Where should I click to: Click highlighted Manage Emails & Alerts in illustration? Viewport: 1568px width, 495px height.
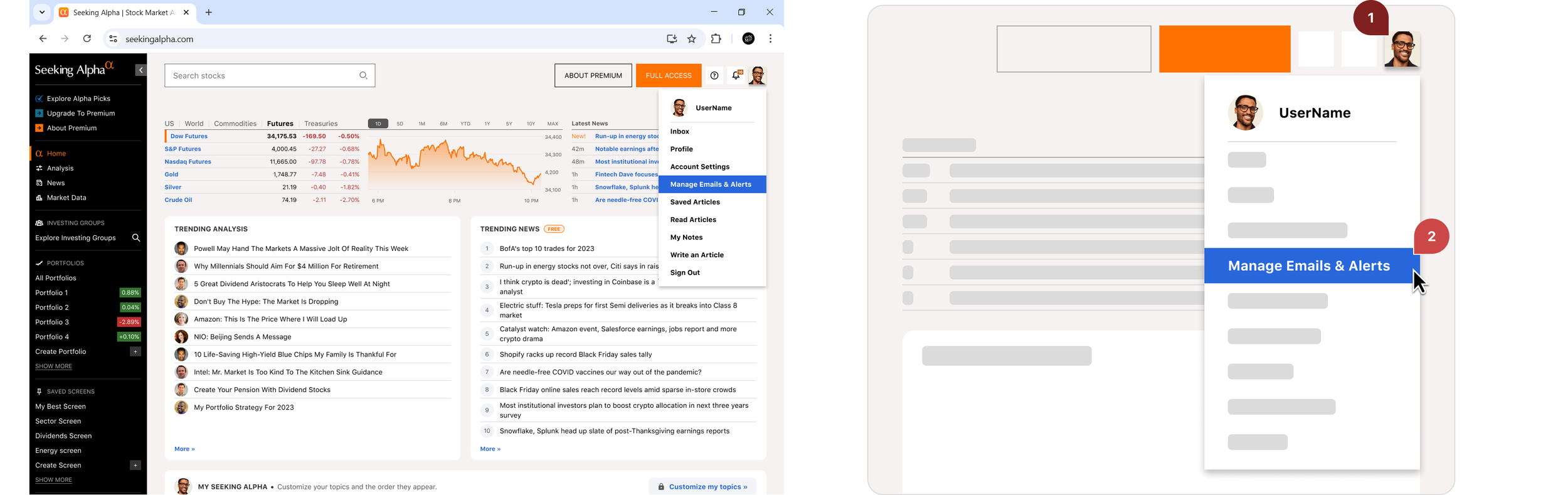(1311, 265)
